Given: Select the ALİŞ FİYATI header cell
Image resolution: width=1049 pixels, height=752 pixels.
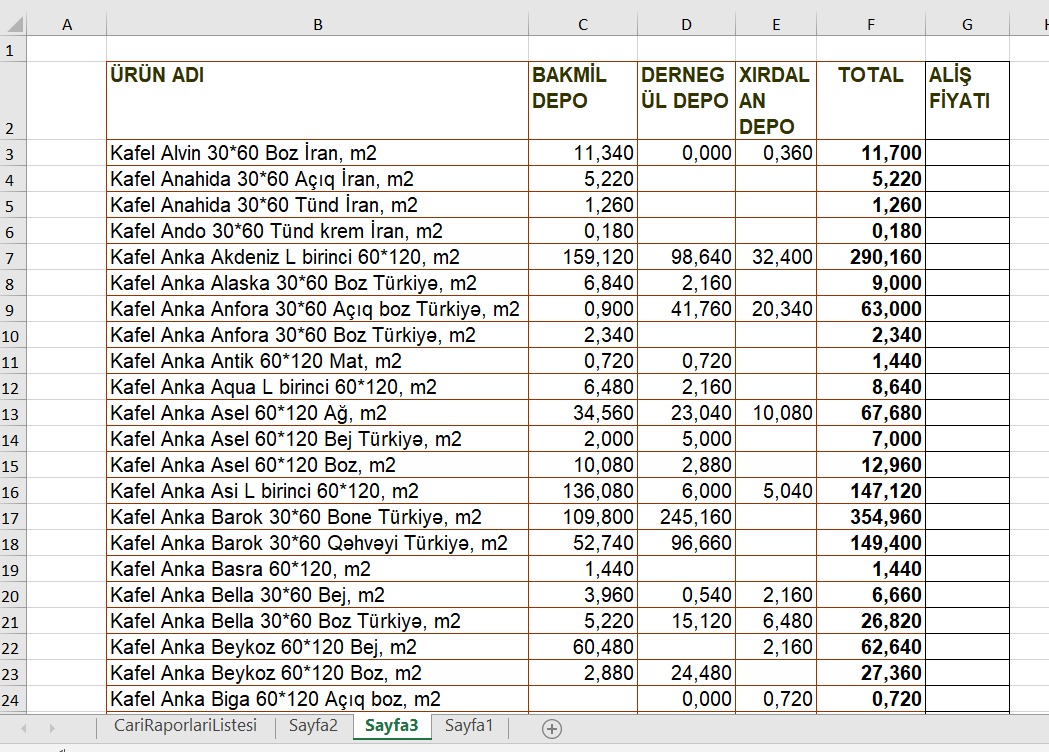Looking at the screenshot, I should click(x=966, y=100).
